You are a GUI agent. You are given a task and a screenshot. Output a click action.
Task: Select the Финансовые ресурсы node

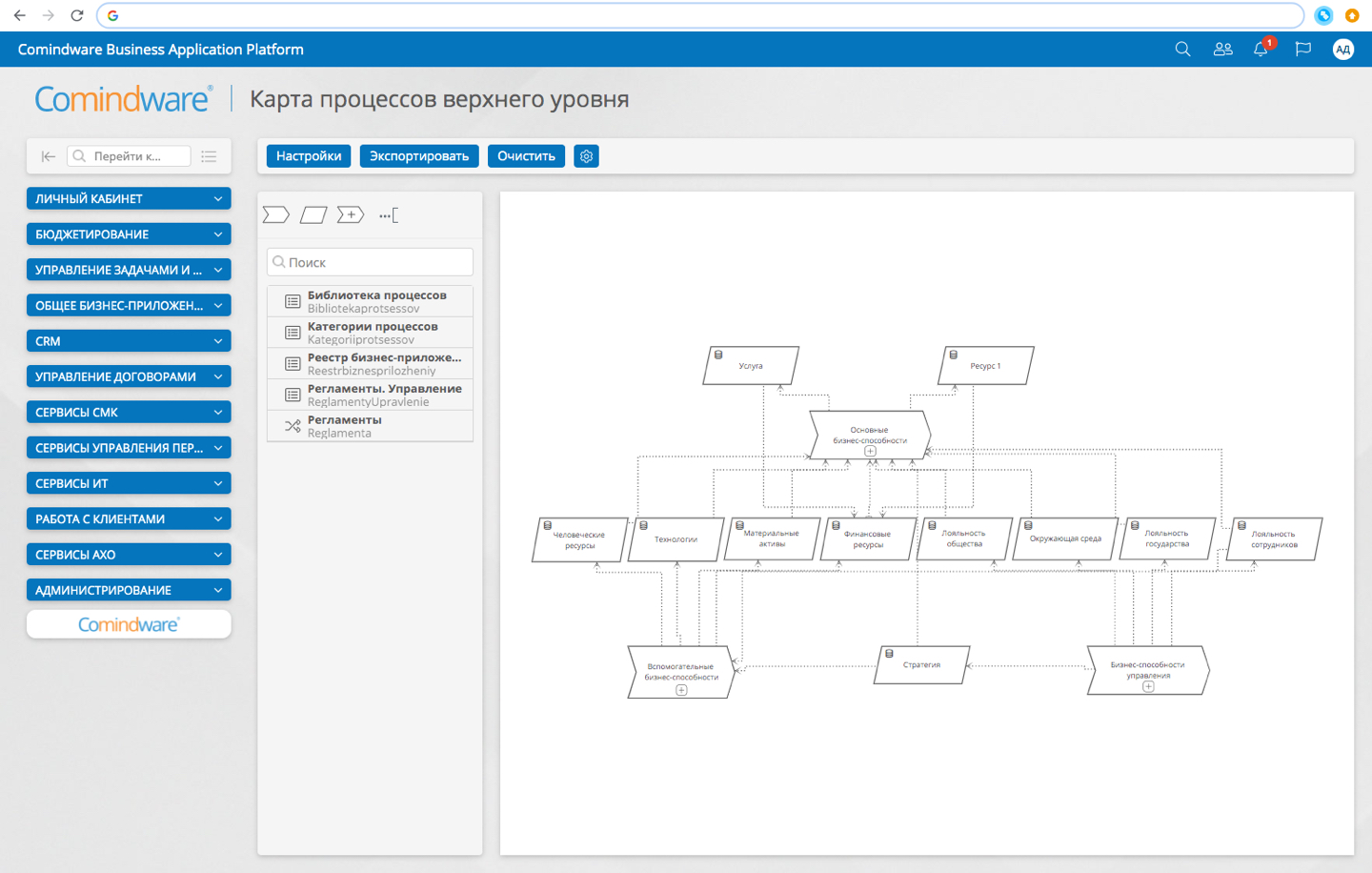(x=867, y=539)
